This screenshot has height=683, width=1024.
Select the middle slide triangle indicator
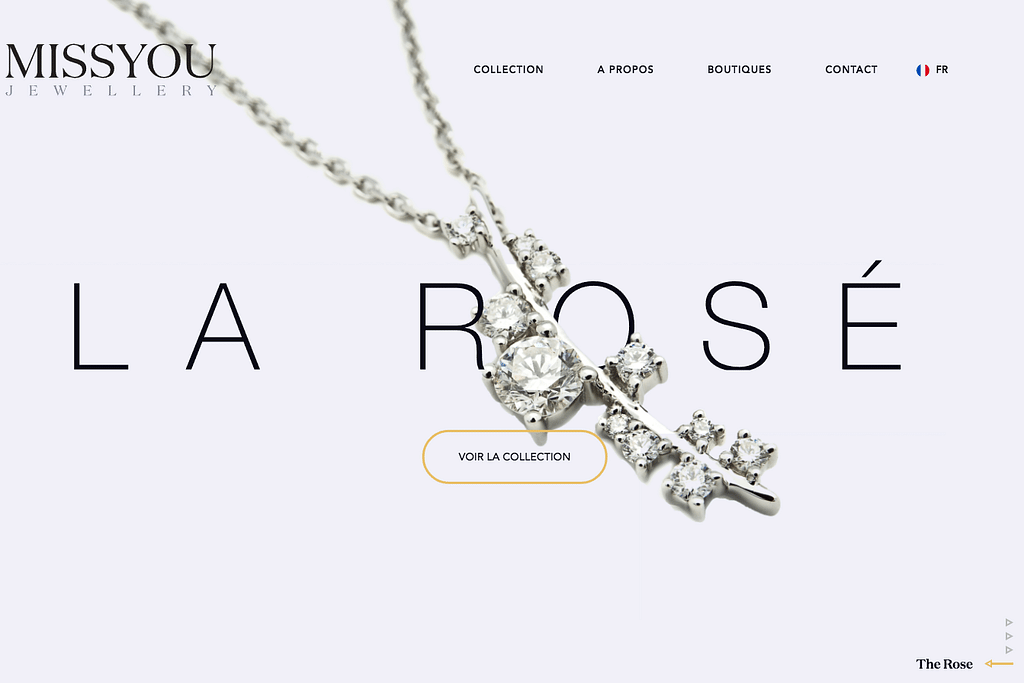(1009, 636)
